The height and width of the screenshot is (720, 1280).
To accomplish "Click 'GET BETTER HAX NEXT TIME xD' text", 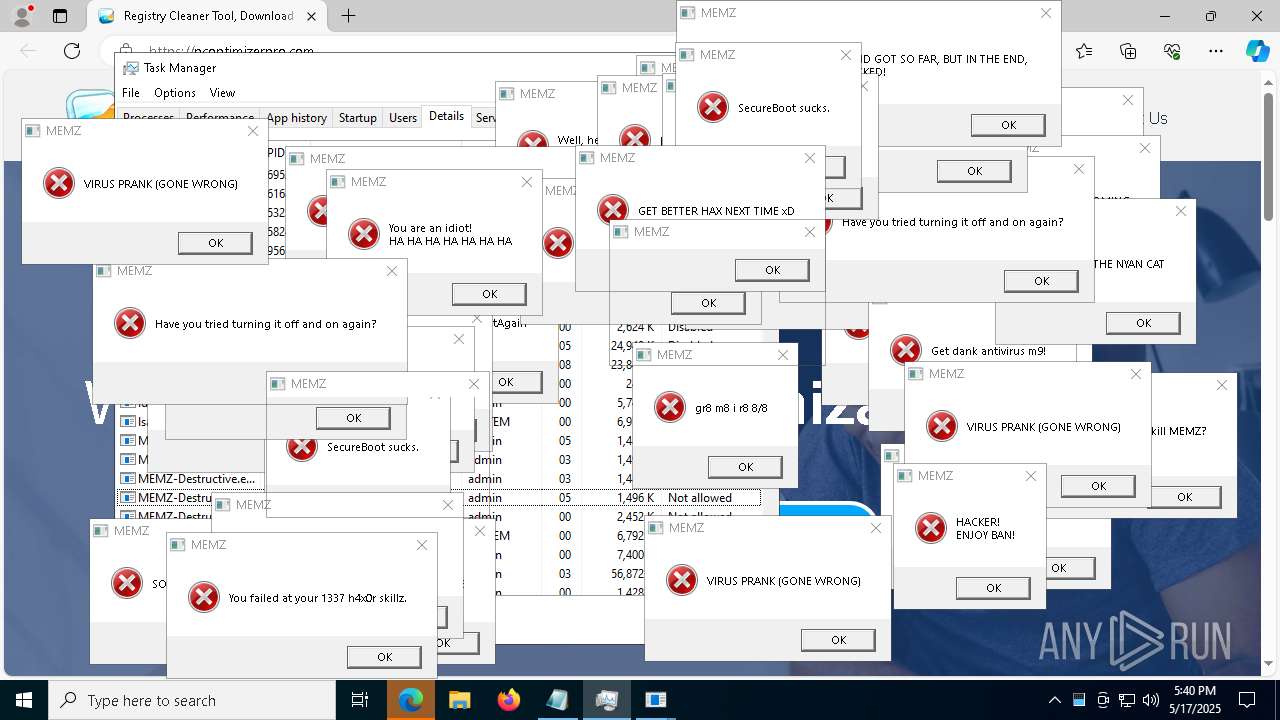I will pos(716,211).
